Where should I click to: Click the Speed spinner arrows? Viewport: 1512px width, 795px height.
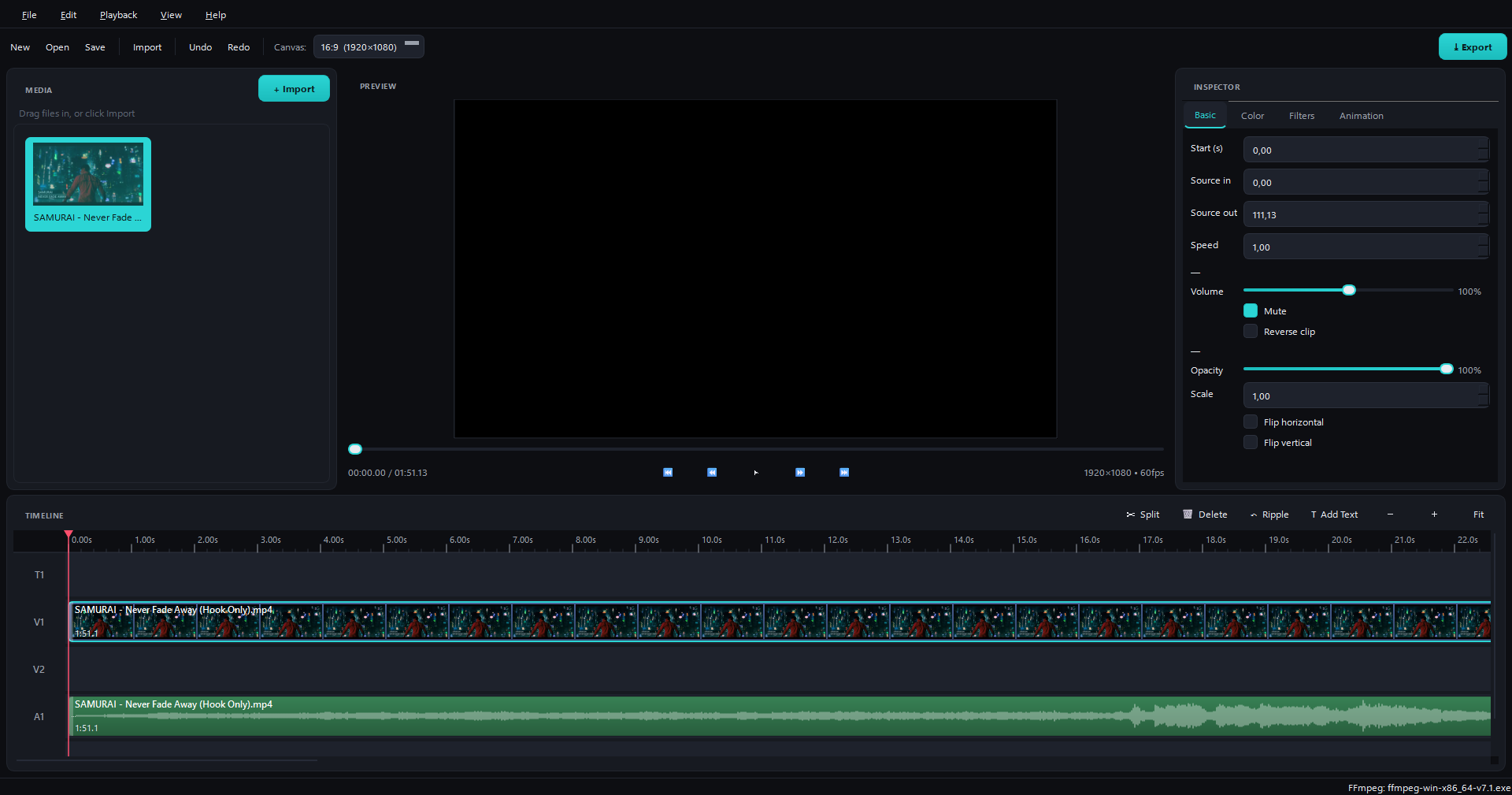click(1483, 247)
